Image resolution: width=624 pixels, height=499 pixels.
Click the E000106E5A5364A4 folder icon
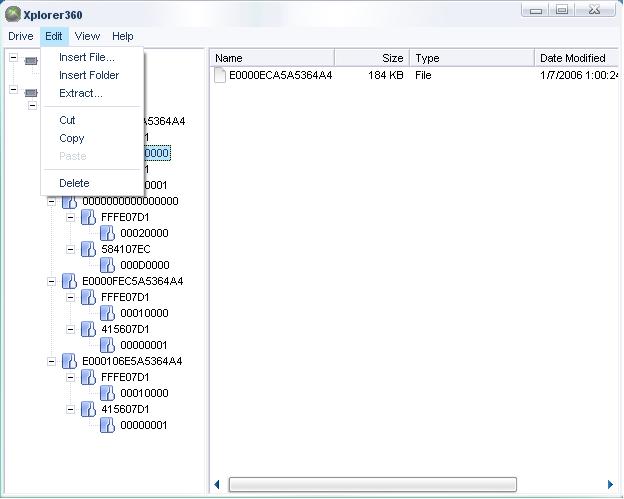pos(69,361)
